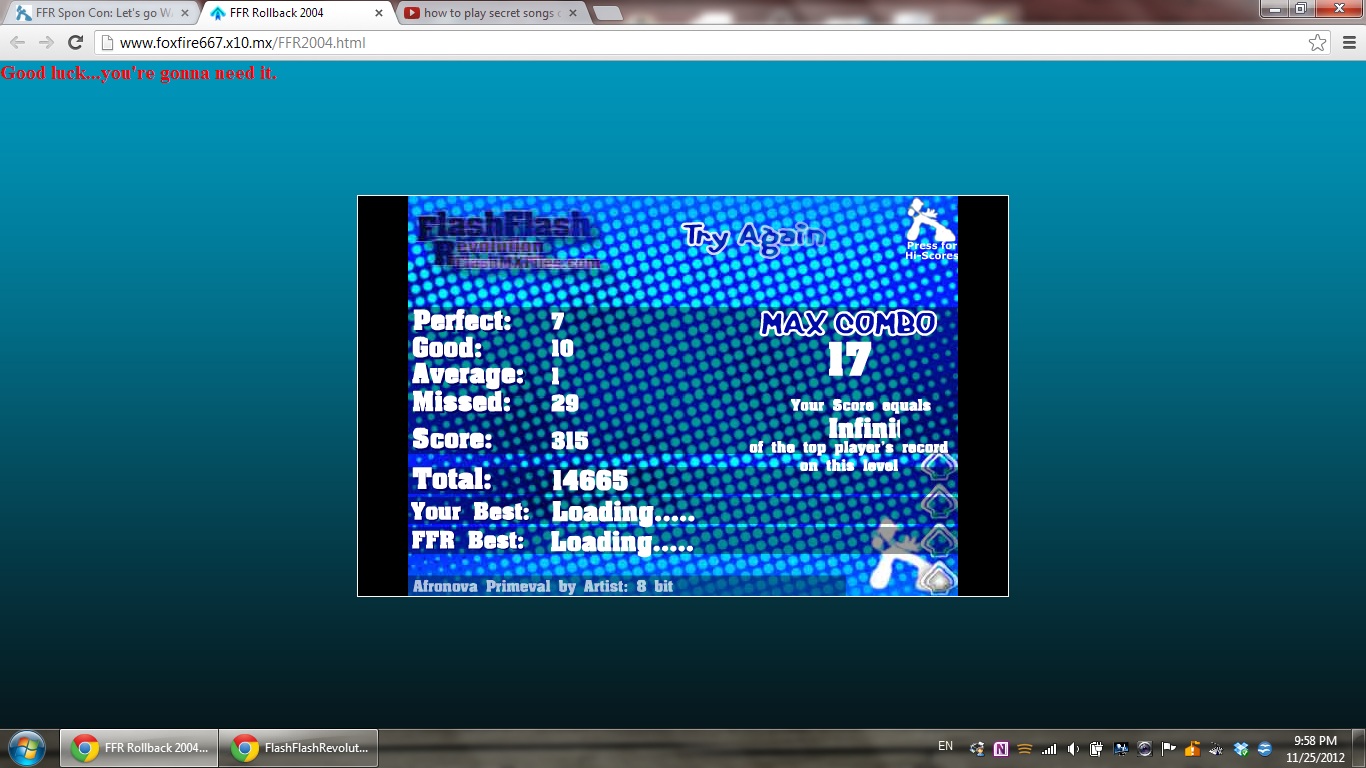Open the Action Center flag icon
The image size is (1366, 768).
coord(1168,748)
